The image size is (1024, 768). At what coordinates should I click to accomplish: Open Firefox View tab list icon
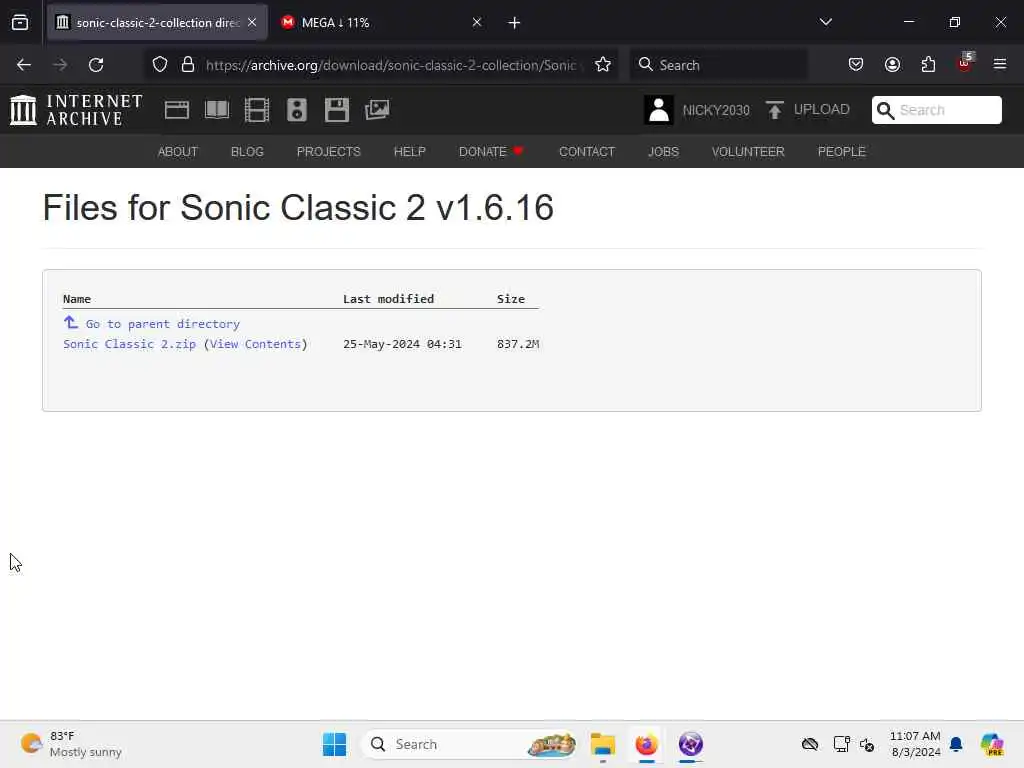20,23
